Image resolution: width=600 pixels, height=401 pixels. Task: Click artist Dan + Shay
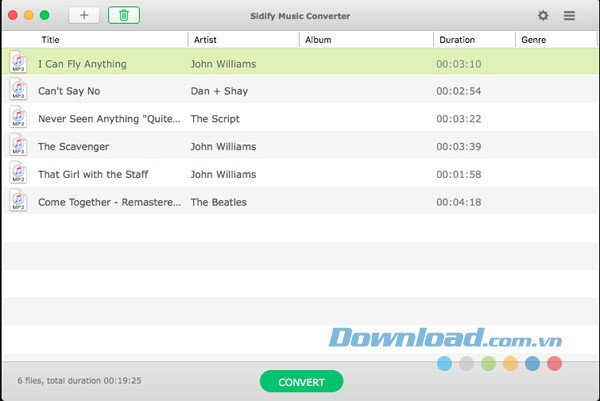(219, 91)
